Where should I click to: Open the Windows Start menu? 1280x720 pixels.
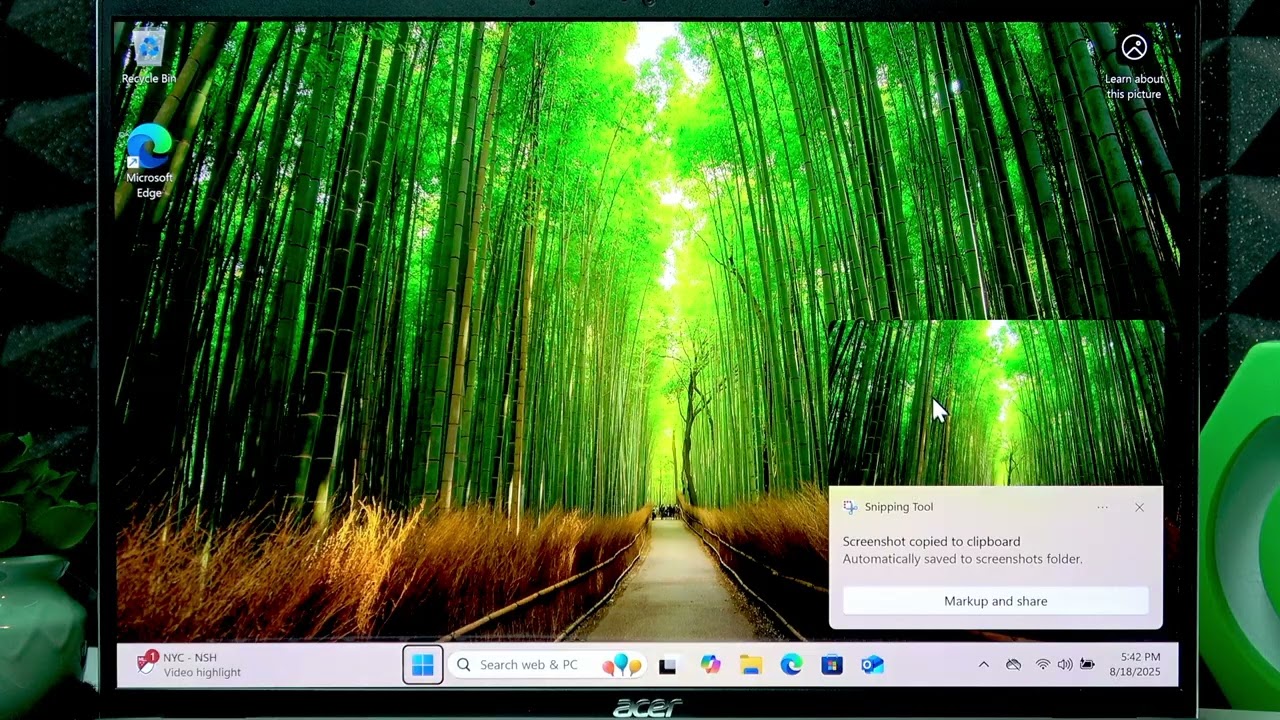click(423, 665)
